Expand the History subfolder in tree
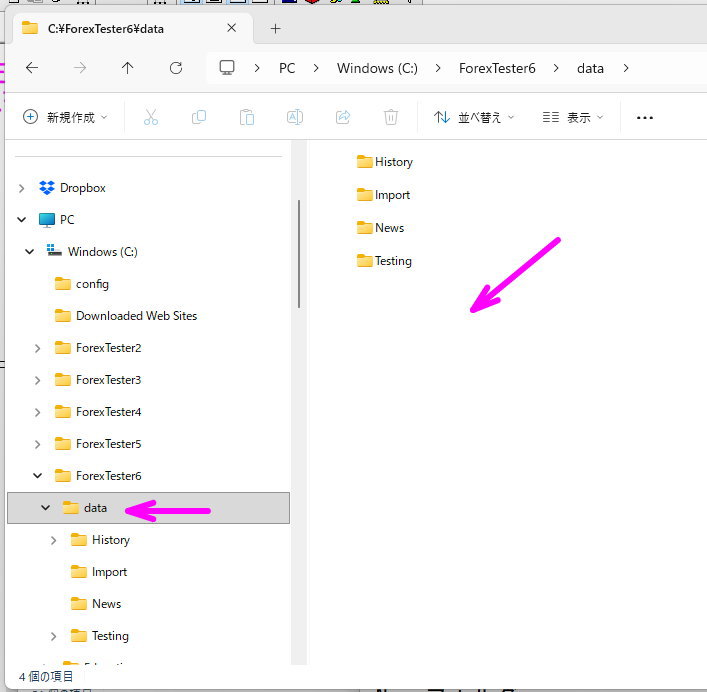 pyautogui.click(x=53, y=540)
